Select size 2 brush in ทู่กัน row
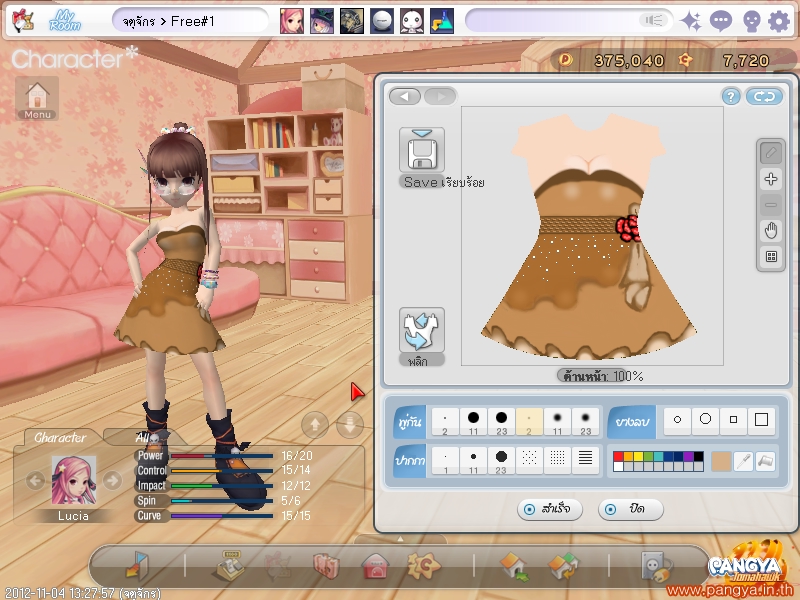This screenshot has width=800, height=600. point(445,421)
